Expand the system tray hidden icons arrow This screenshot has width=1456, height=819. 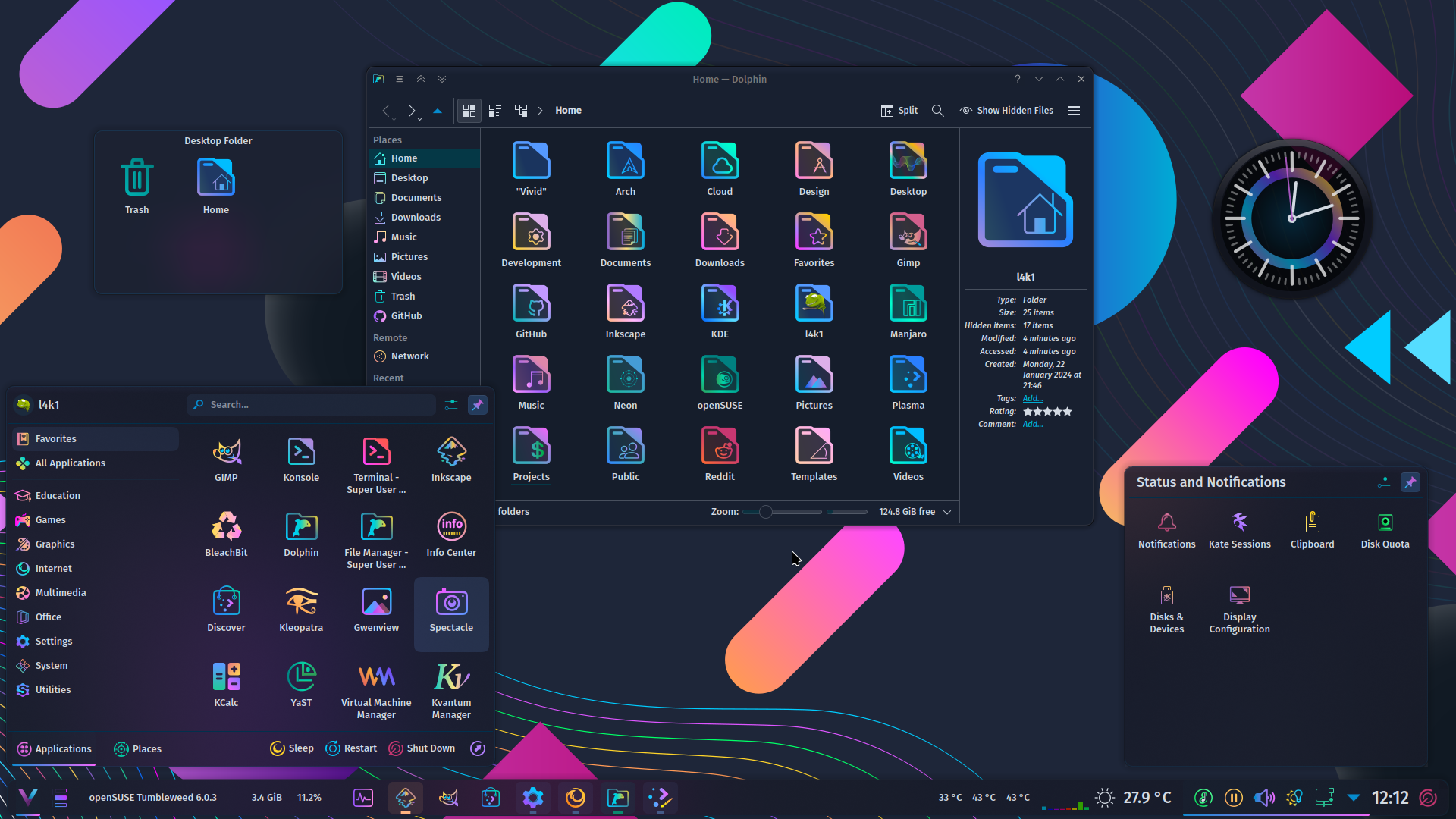[1354, 798]
